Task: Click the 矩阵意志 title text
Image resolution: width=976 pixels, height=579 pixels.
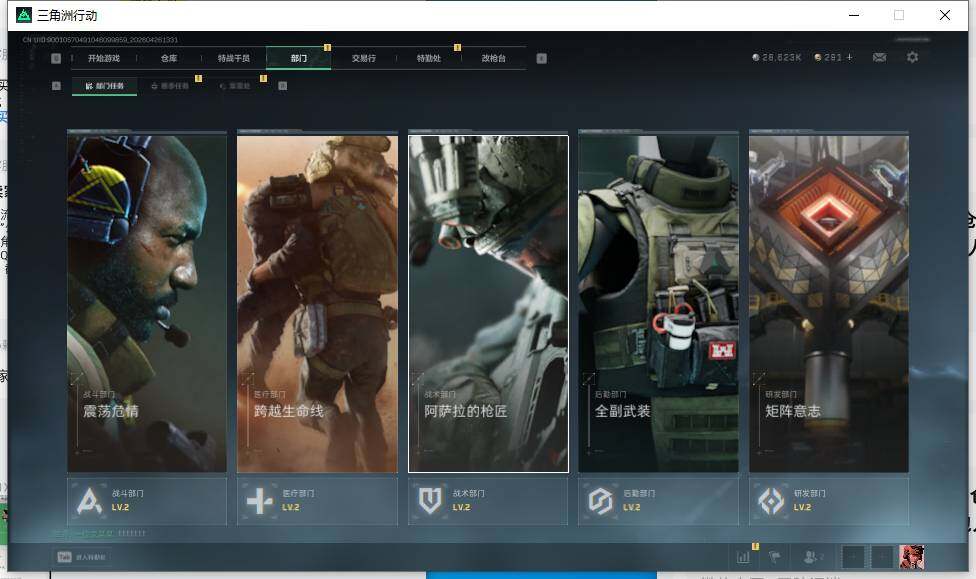Action: point(792,411)
